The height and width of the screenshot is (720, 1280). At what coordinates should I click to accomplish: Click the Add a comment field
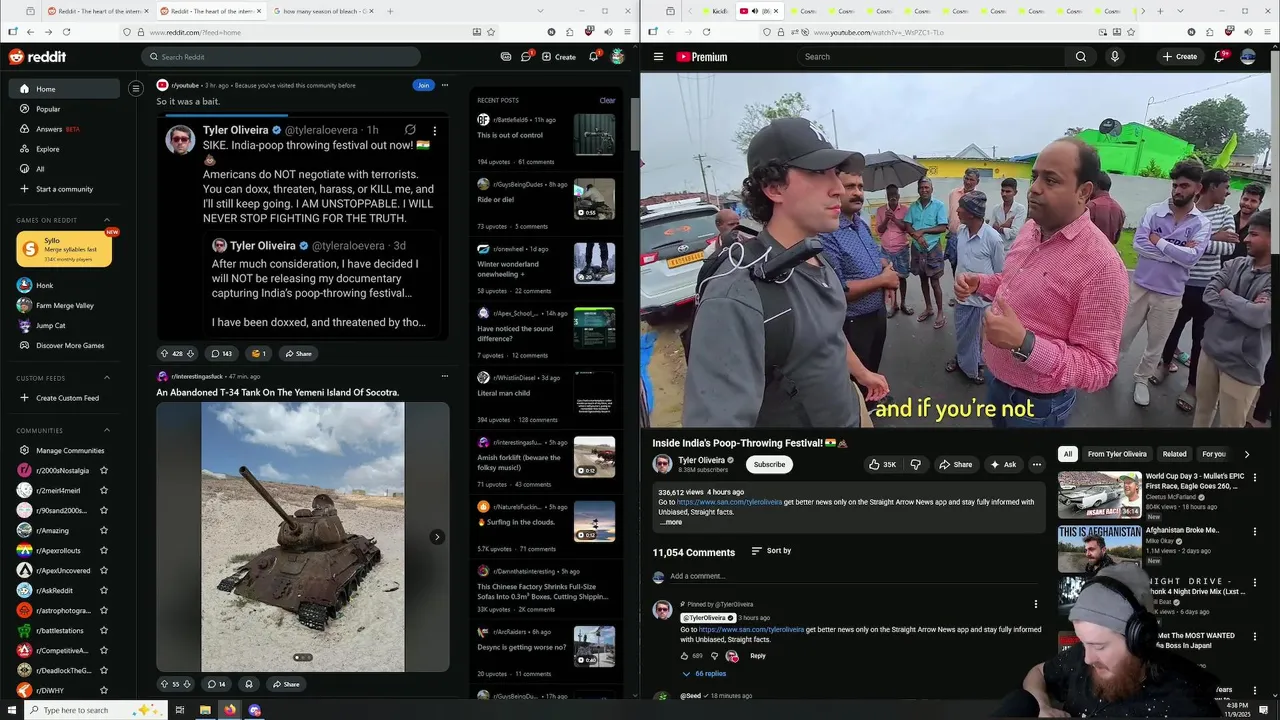click(856, 576)
